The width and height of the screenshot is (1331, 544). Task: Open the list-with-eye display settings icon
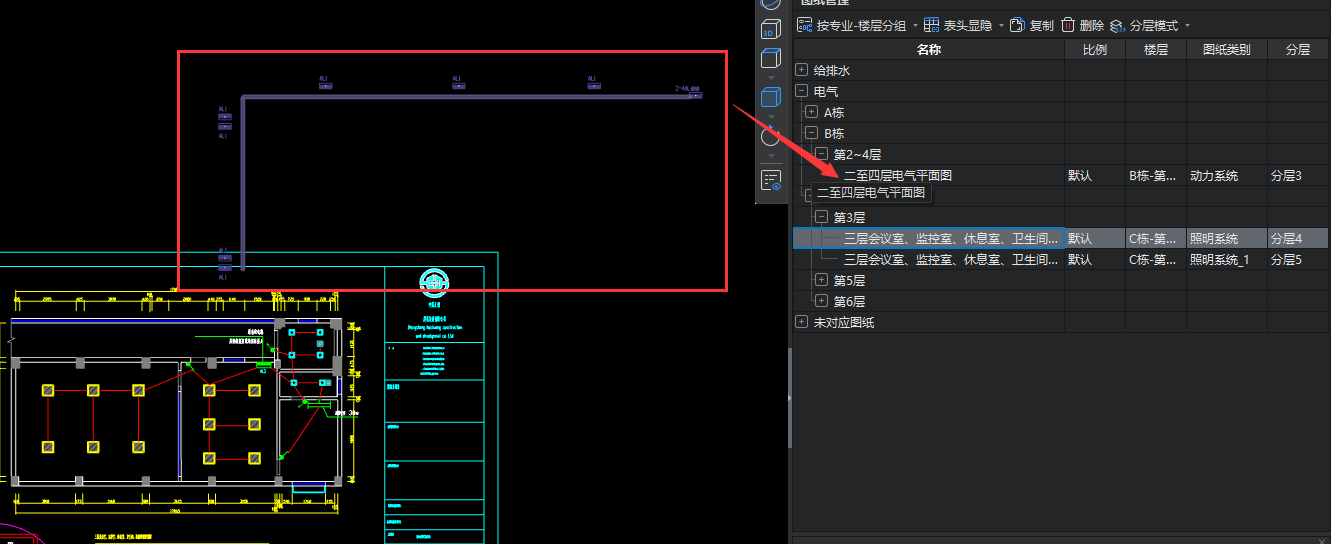click(771, 180)
